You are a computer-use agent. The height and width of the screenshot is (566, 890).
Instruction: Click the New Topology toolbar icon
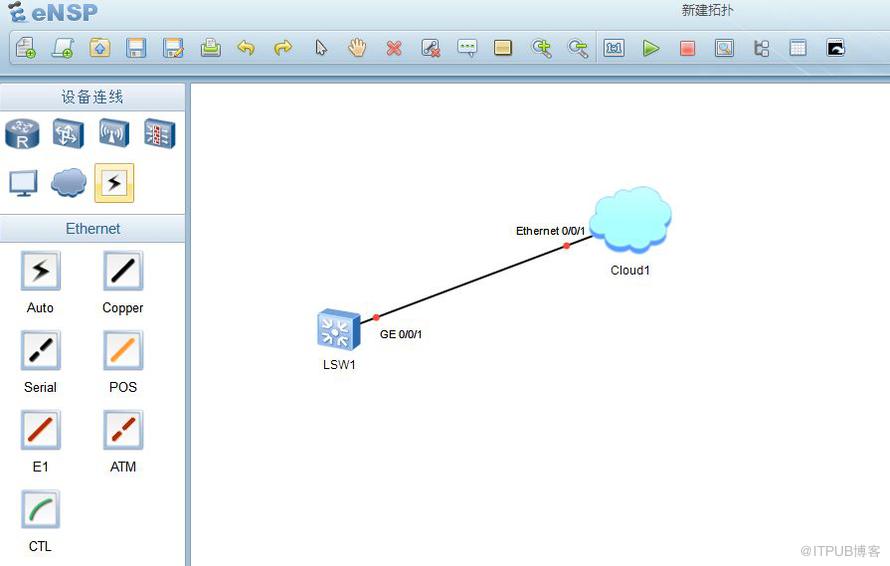26,48
